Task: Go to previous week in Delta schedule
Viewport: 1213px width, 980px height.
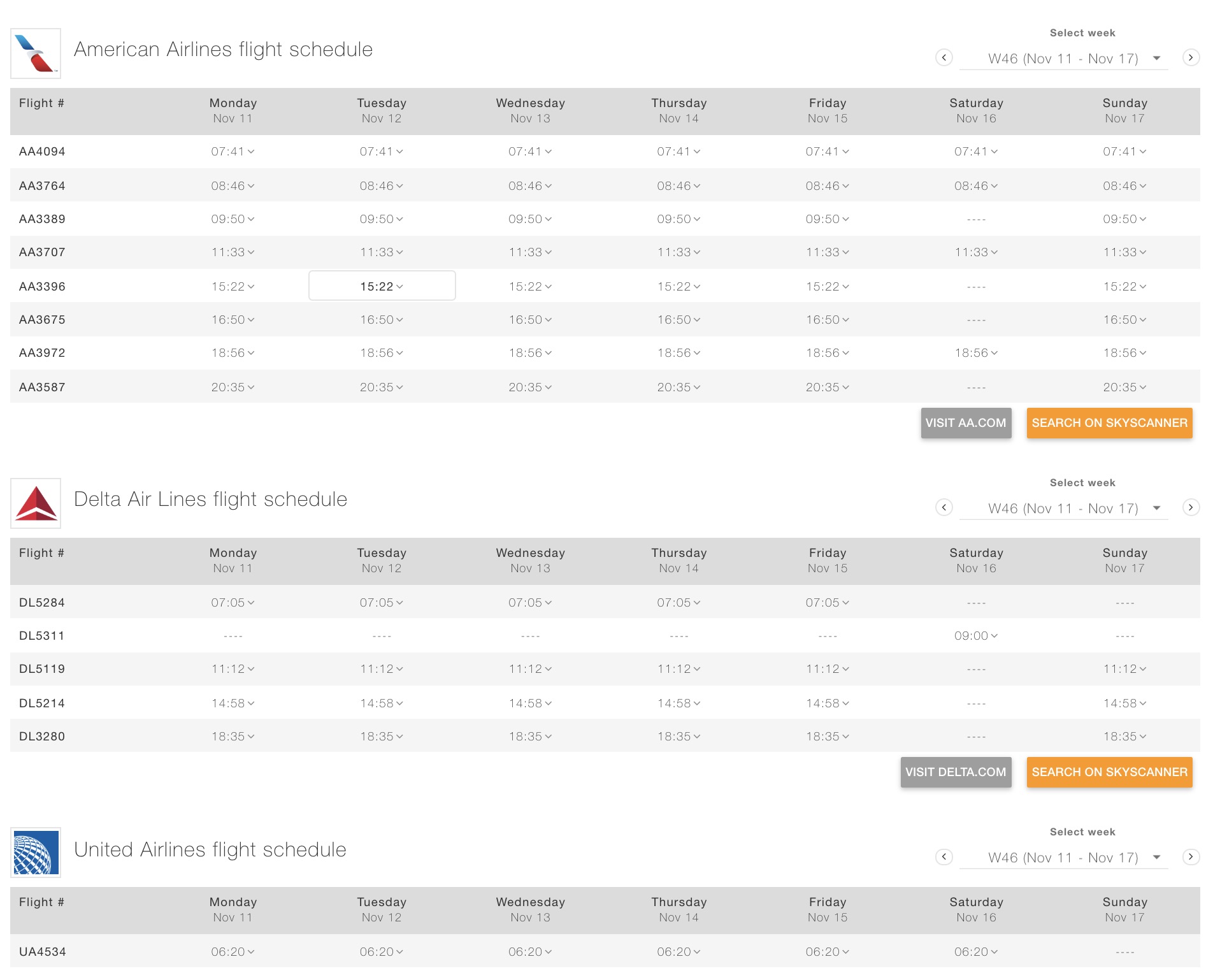Action: pos(944,508)
